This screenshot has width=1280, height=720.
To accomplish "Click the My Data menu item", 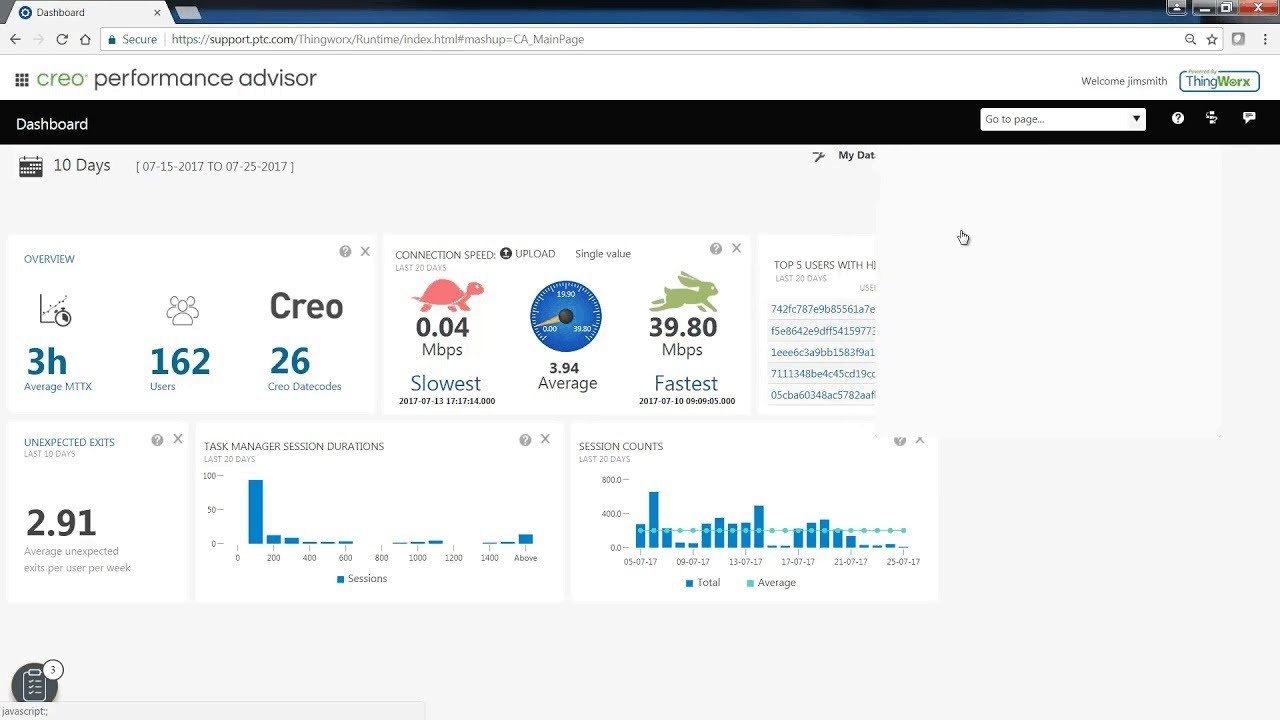I will (856, 155).
